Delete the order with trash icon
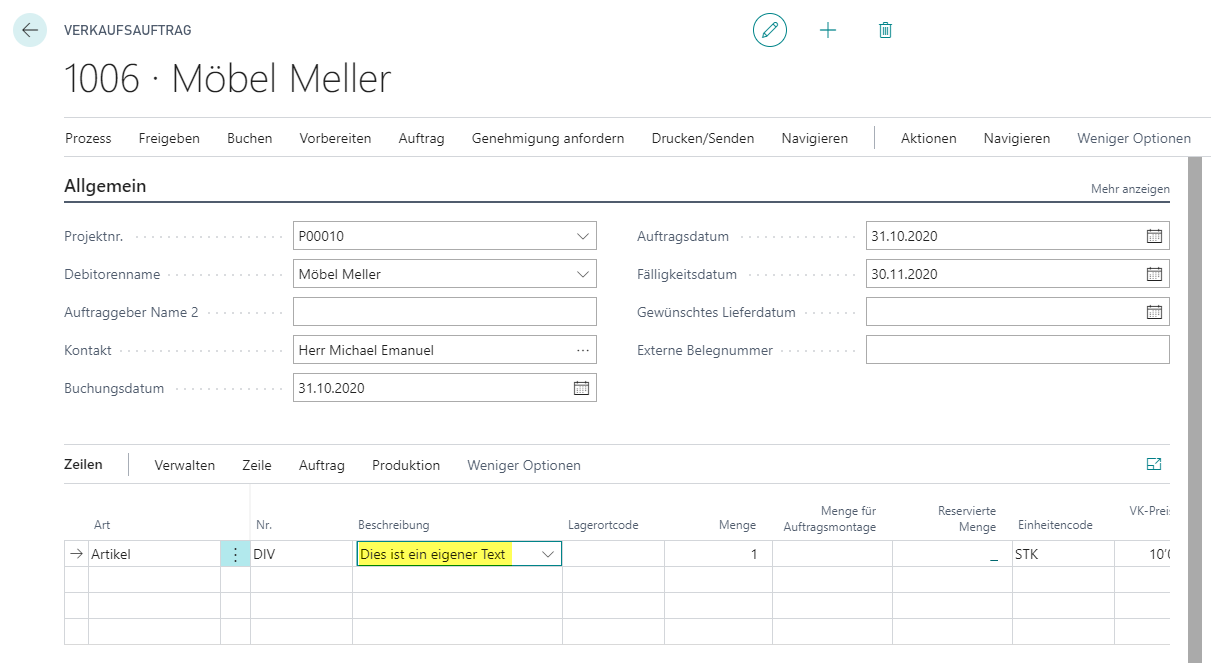1211x663 pixels. (x=885, y=30)
